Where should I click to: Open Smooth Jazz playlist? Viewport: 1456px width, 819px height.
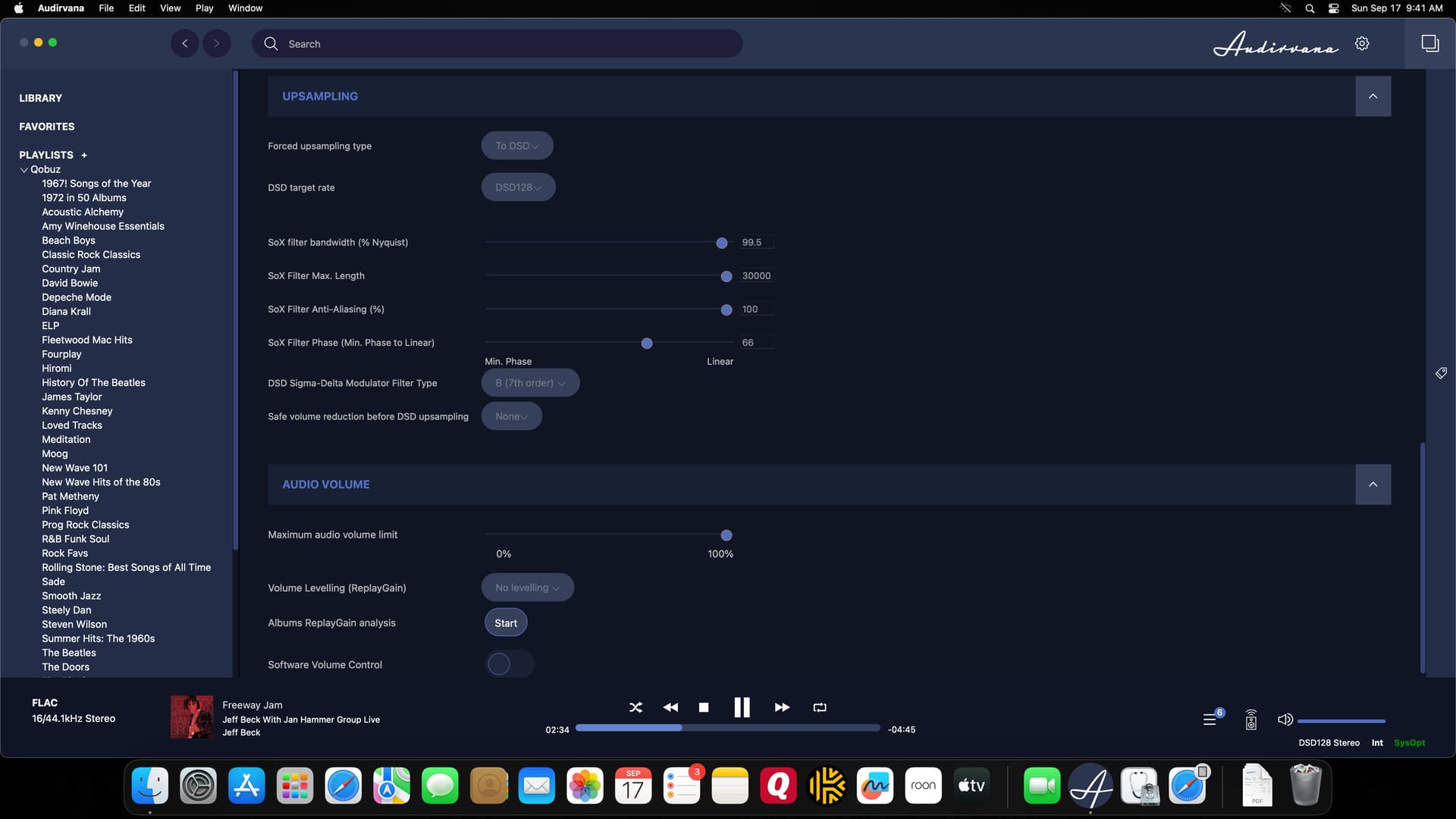pos(71,596)
